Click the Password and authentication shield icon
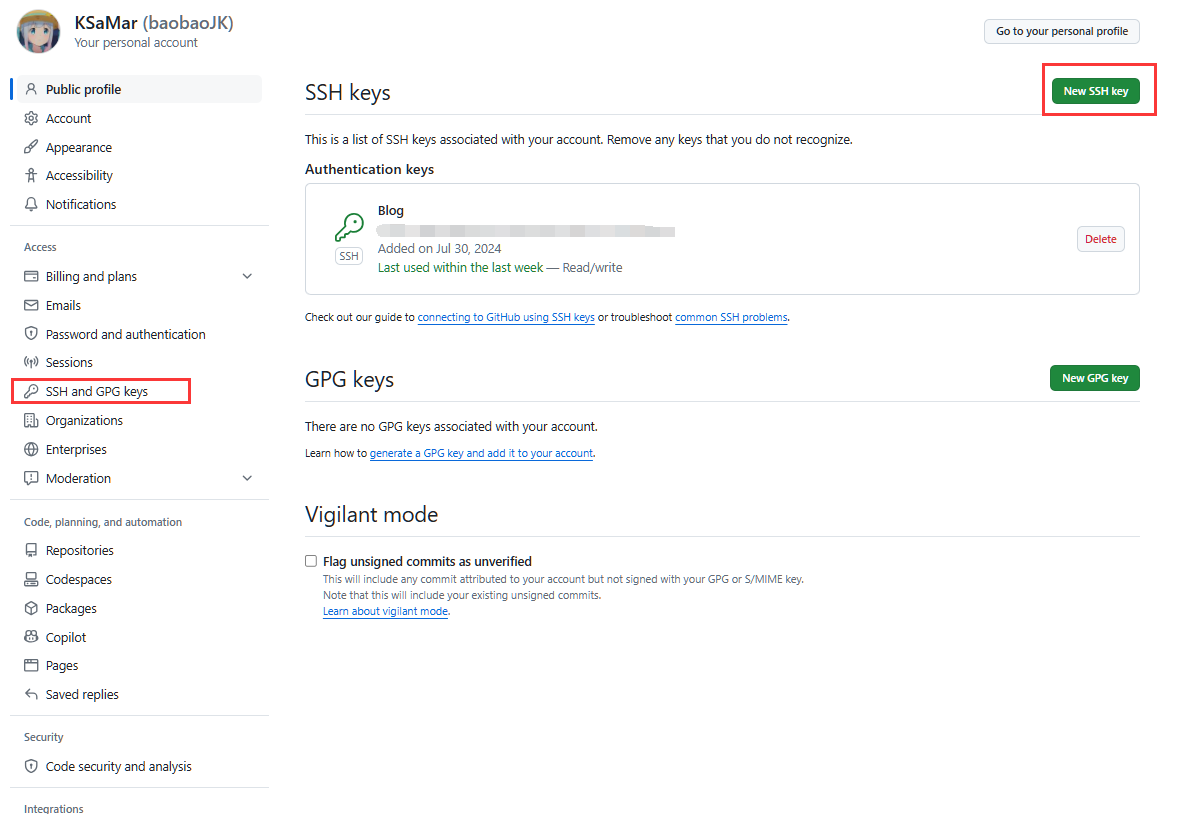 coord(31,334)
